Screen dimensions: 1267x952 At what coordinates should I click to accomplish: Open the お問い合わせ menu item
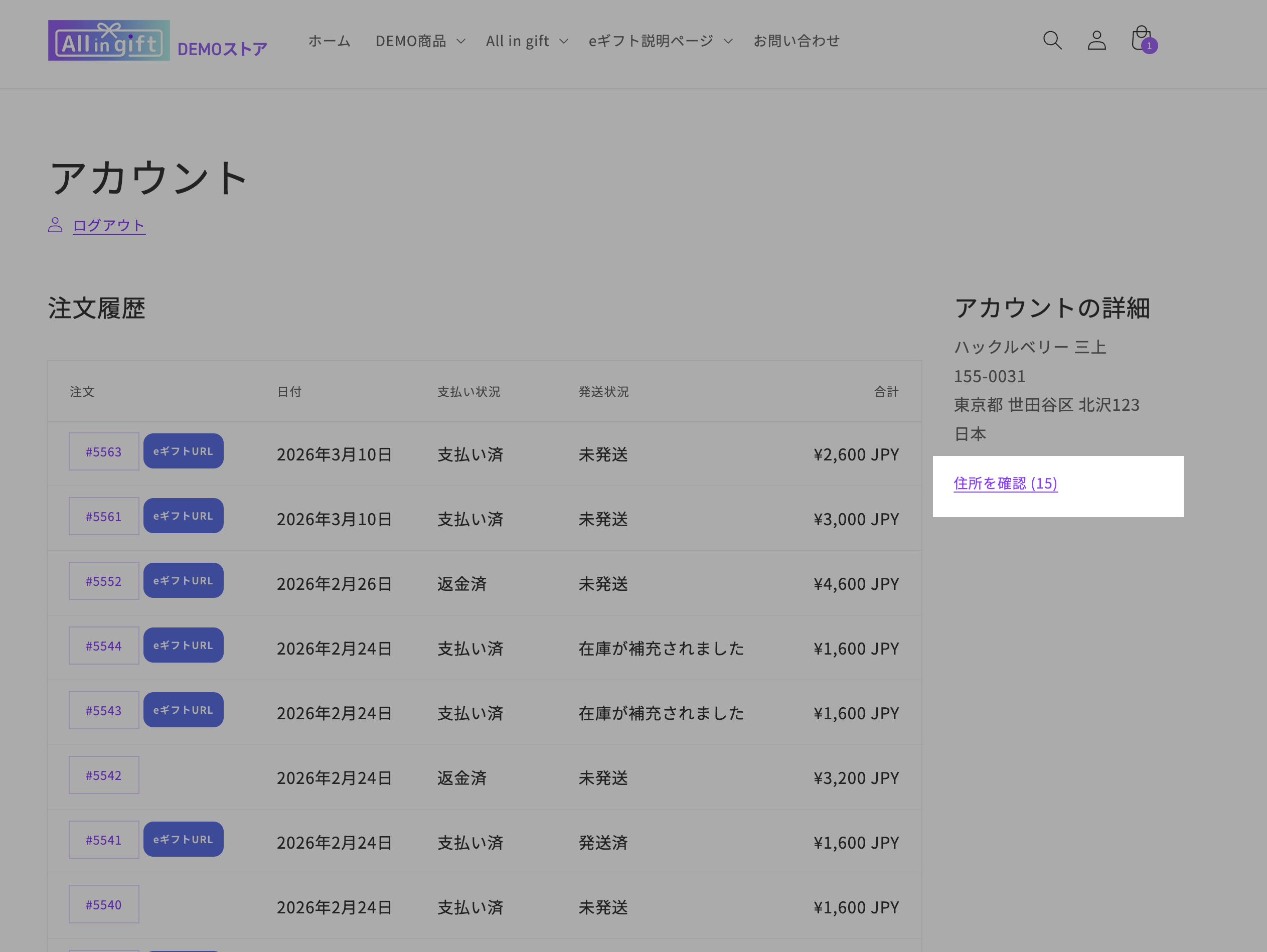click(x=796, y=41)
